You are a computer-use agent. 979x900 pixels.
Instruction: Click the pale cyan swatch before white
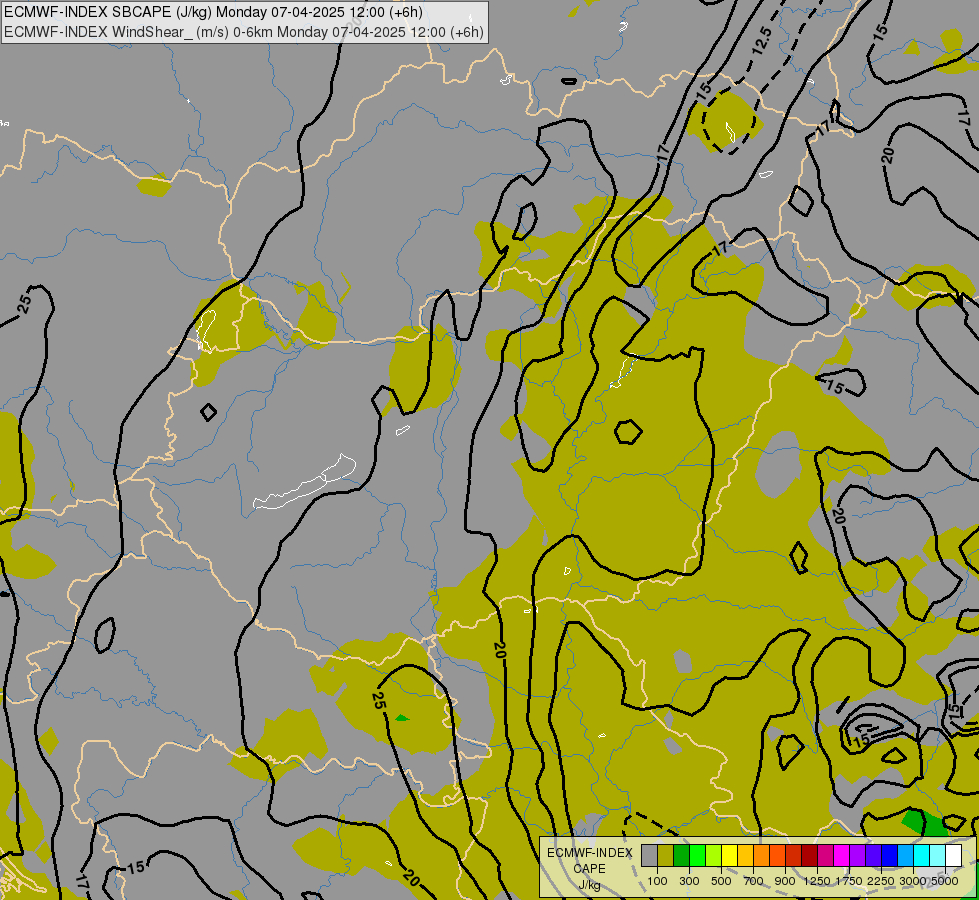click(938, 855)
